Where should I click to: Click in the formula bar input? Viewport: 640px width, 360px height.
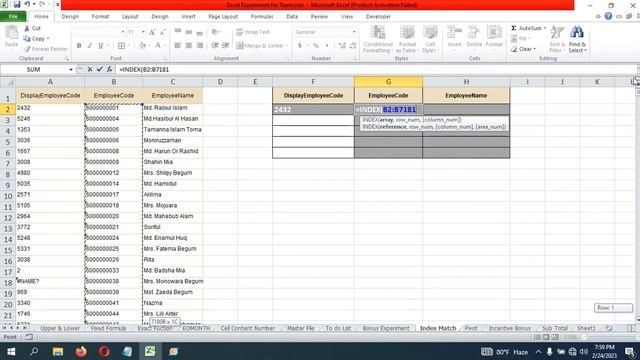coord(376,69)
